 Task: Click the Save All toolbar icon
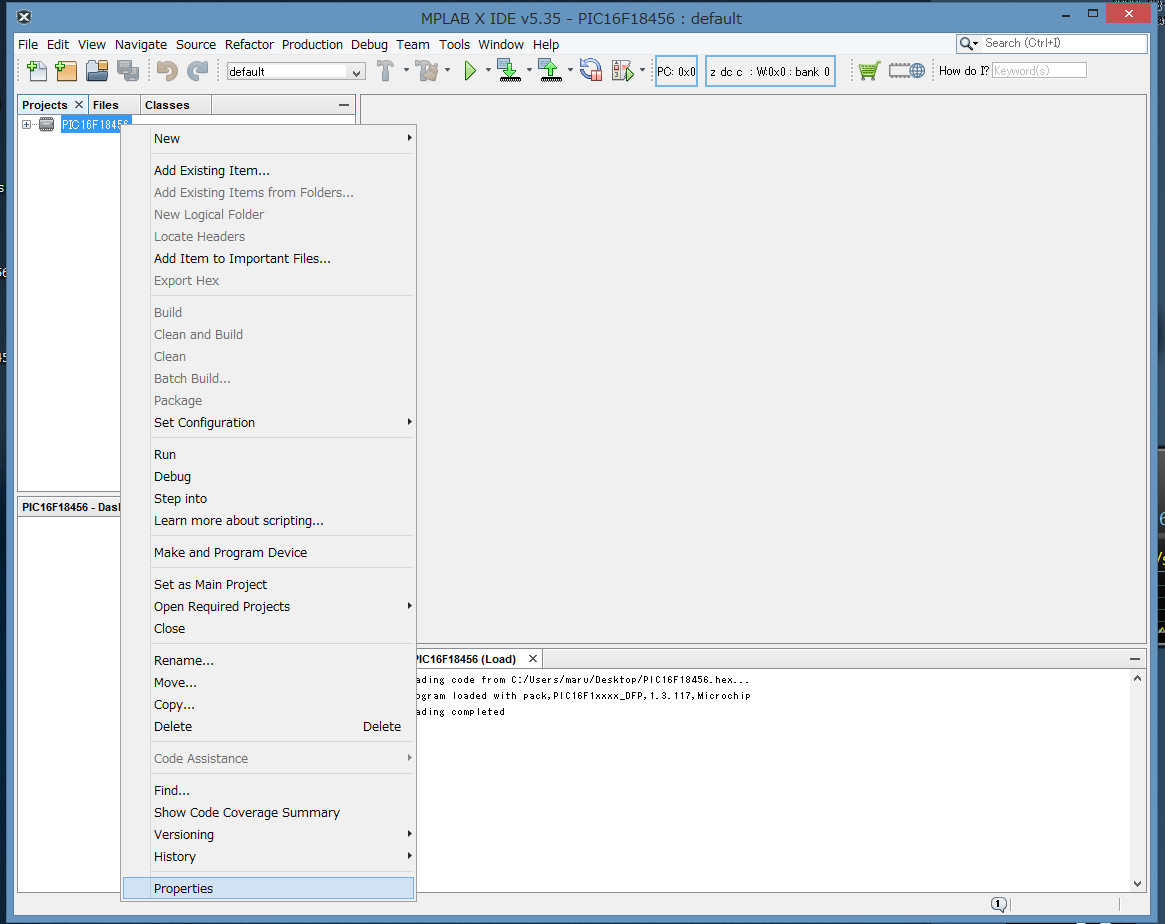point(128,71)
